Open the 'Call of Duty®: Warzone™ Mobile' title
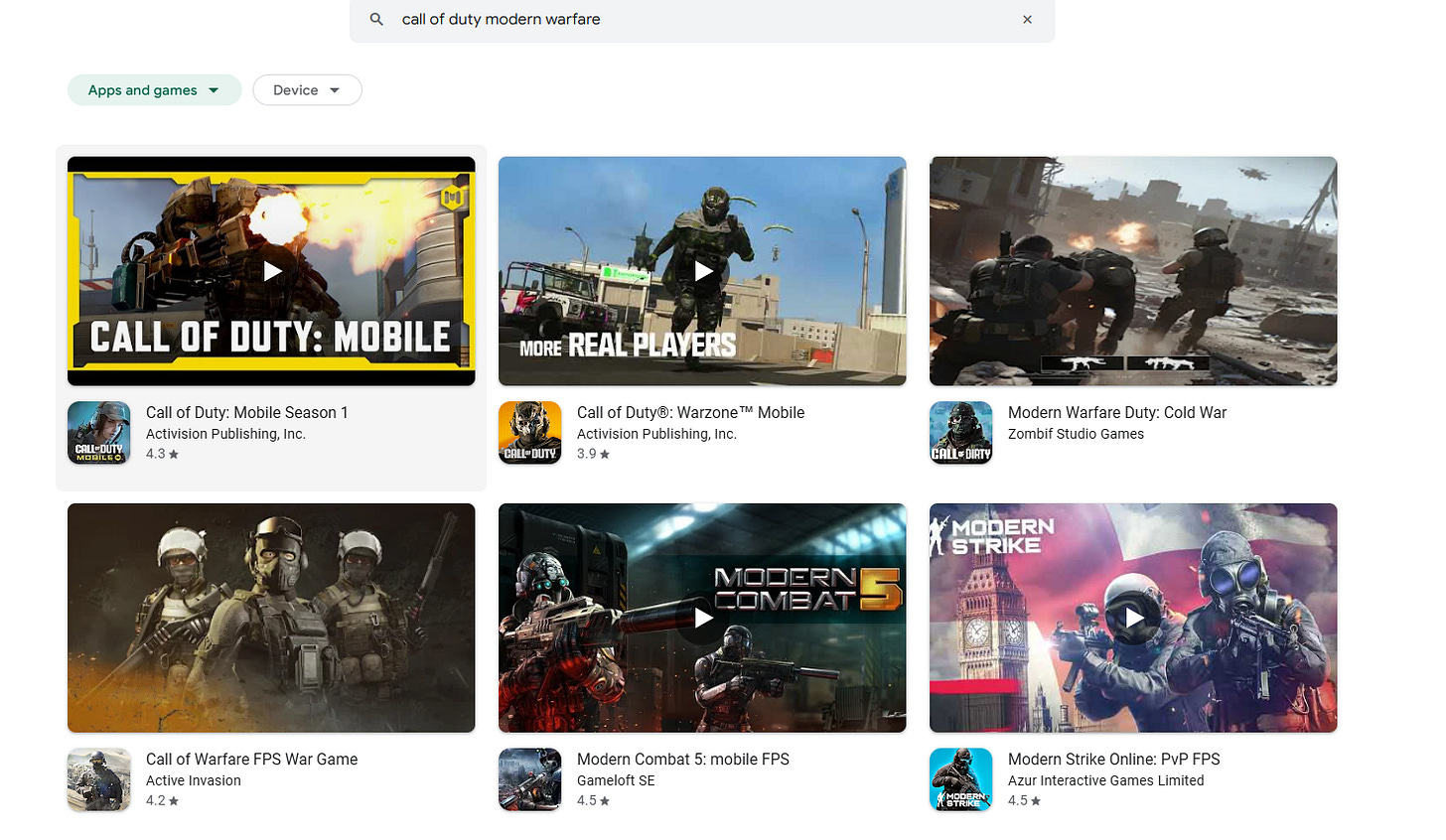Viewport: 1446px width, 840px height. 690,412
